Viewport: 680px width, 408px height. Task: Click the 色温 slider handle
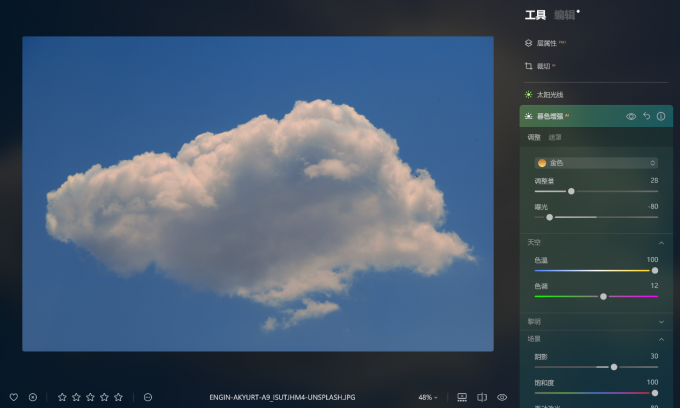(655, 270)
